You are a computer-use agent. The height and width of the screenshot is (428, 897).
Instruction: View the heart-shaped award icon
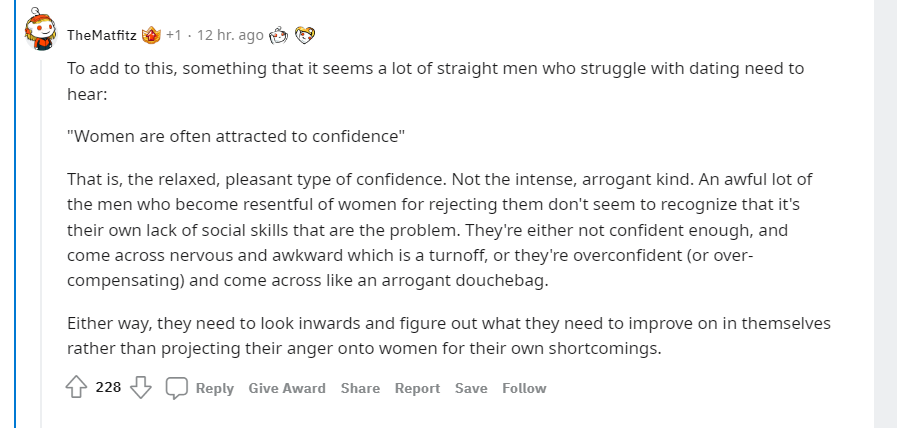click(305, 35)
